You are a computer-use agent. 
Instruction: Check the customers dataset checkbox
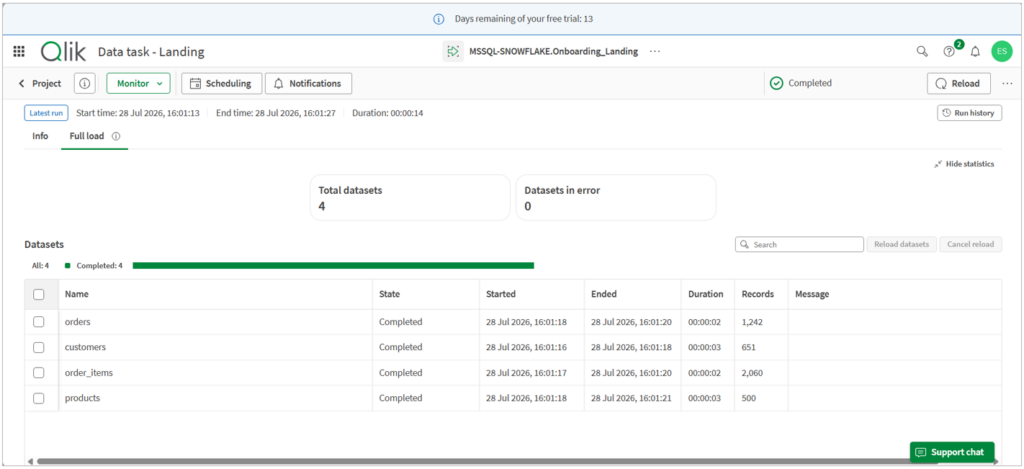tap(39, 348)
